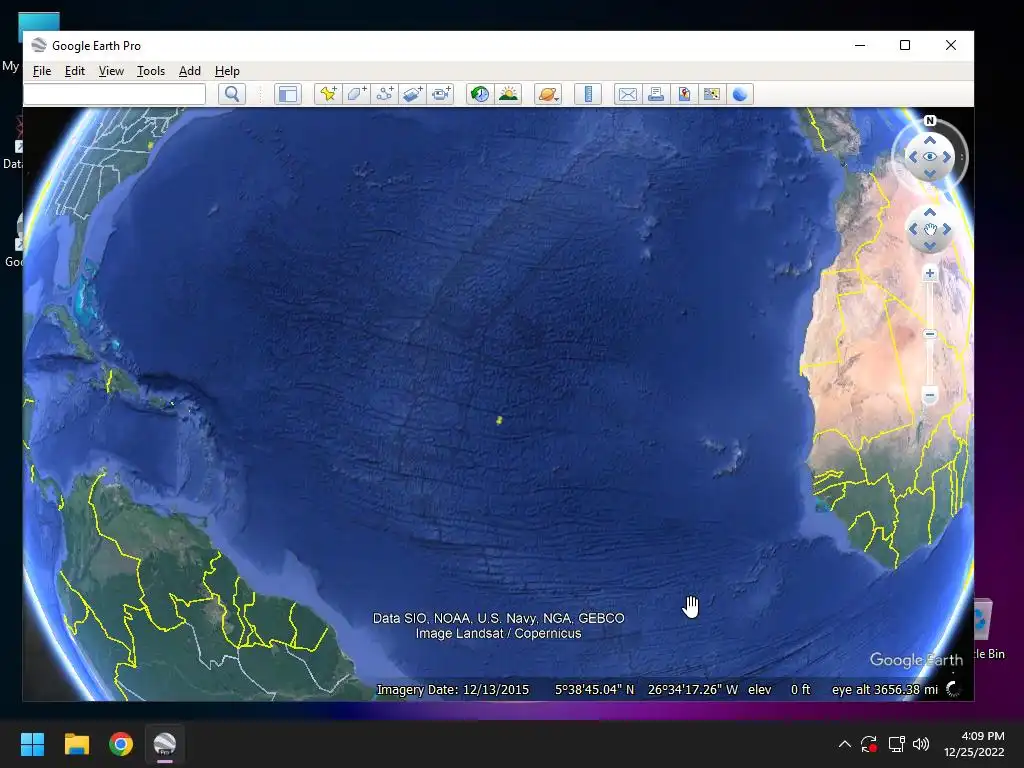Click the Save Image icon

pyautogui.click(x=684, y=94)
